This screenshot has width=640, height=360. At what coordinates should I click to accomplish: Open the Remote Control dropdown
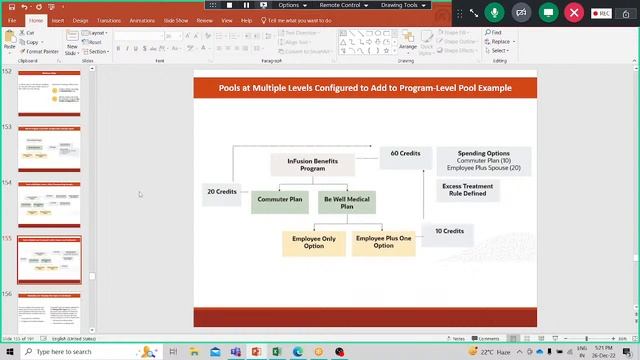tap(344, 5)
